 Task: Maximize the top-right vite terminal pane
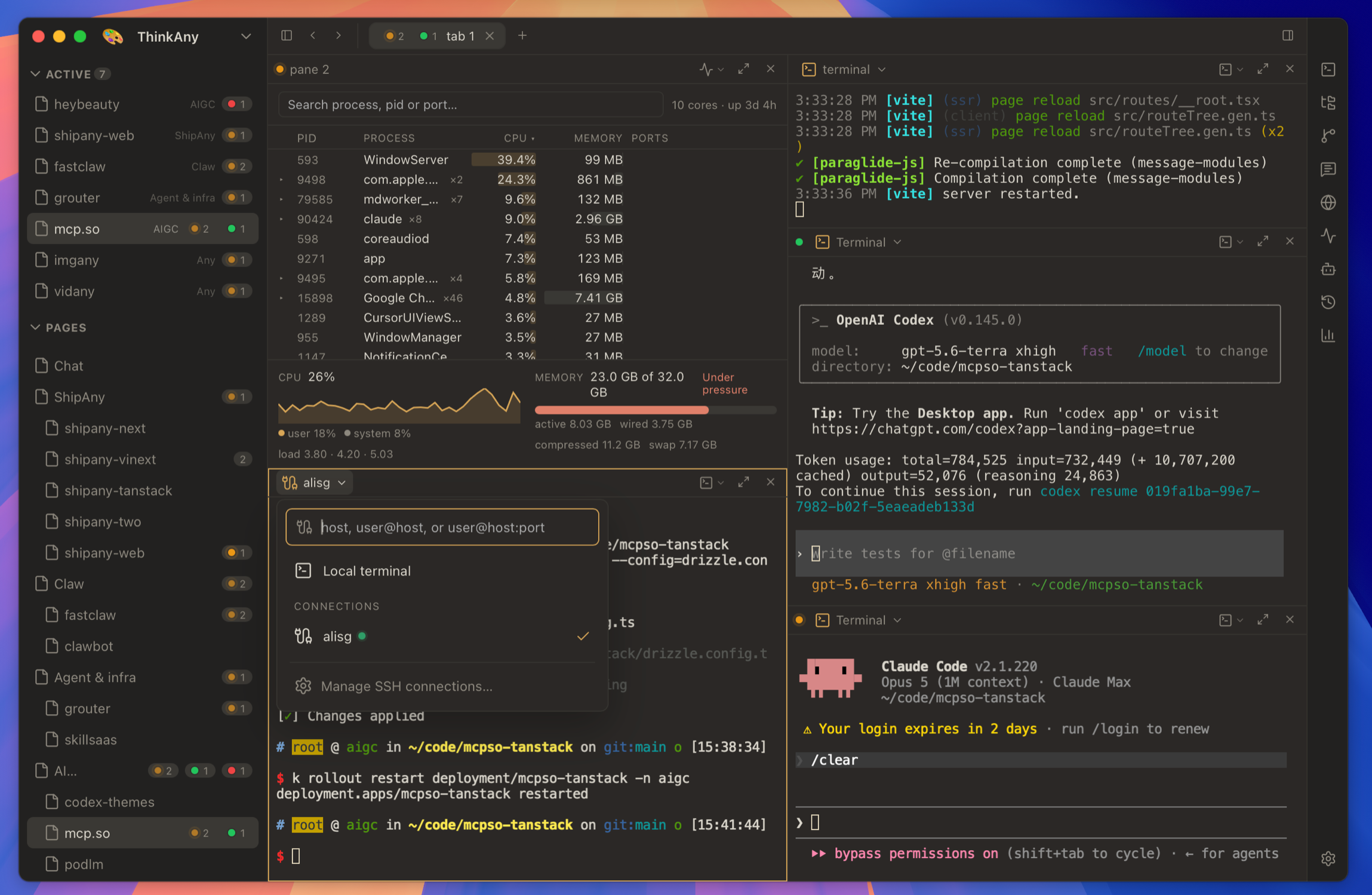(x=1263, y=69)
